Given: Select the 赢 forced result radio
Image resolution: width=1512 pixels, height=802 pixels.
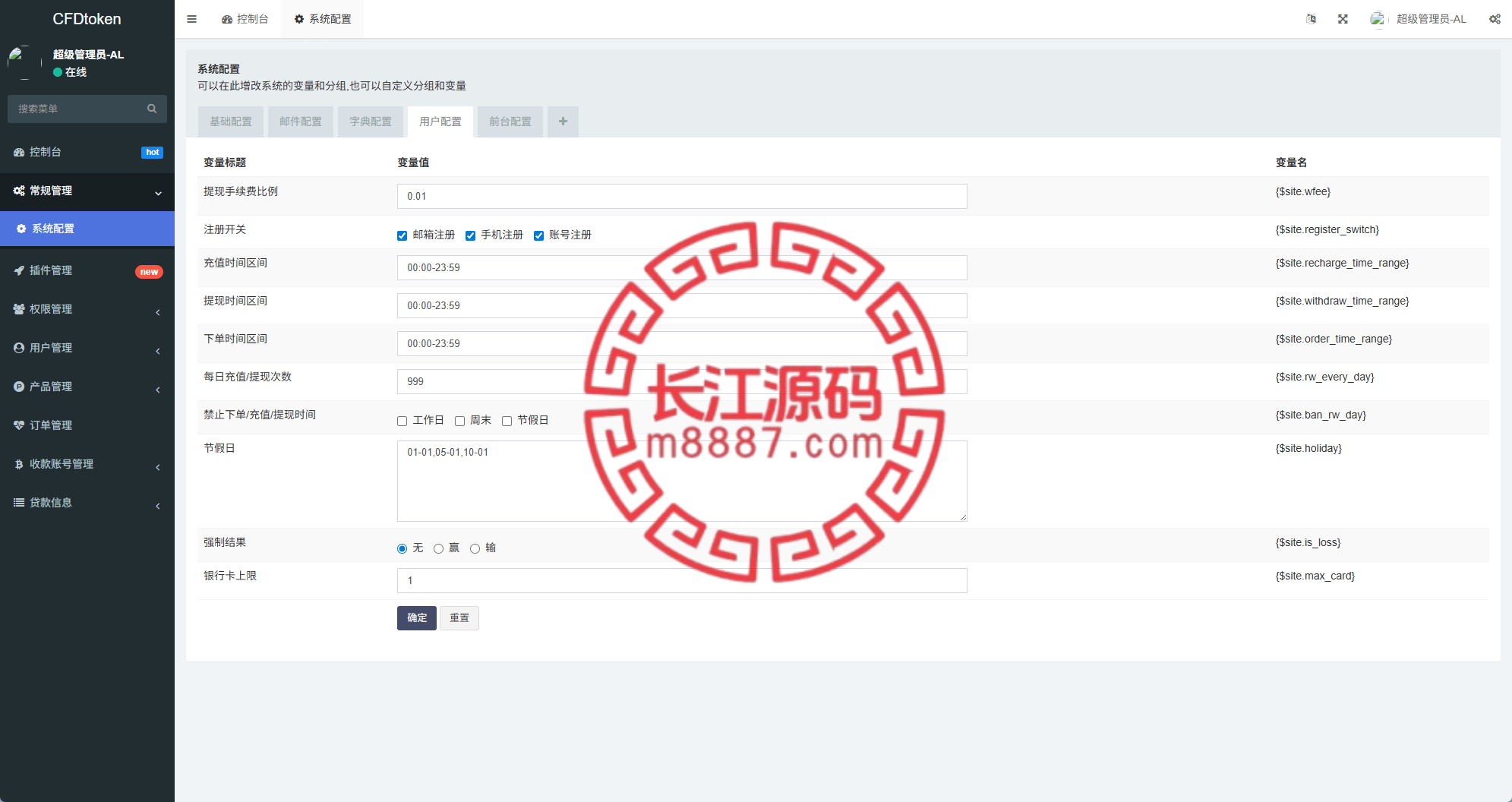Looking at the screenshot, I should 438,548.
